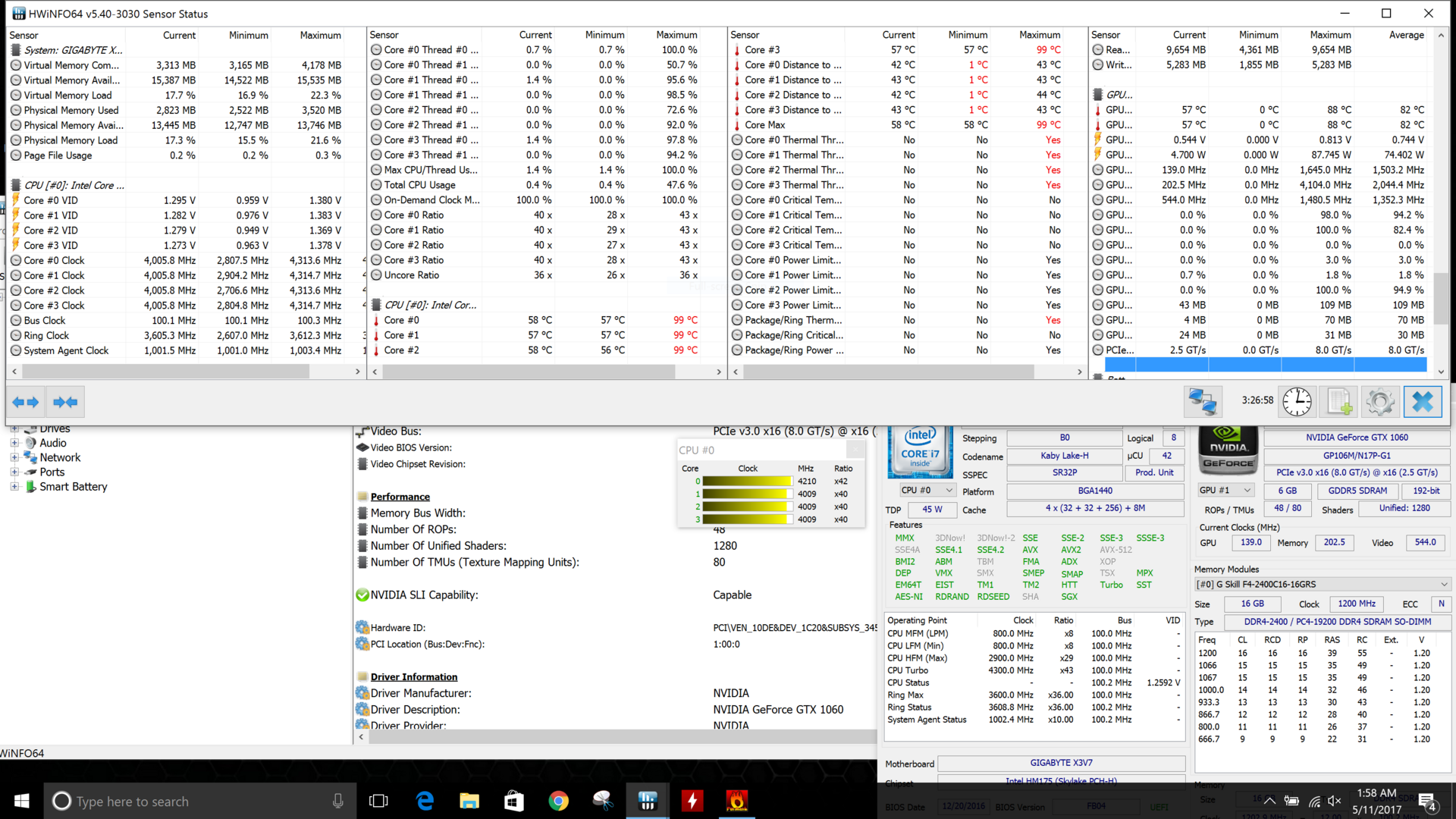Image resolution: width=1456 pixels, height=819 pixels.
Task: Click the Maximum column header in first panel
Action: tap(320, 35)
